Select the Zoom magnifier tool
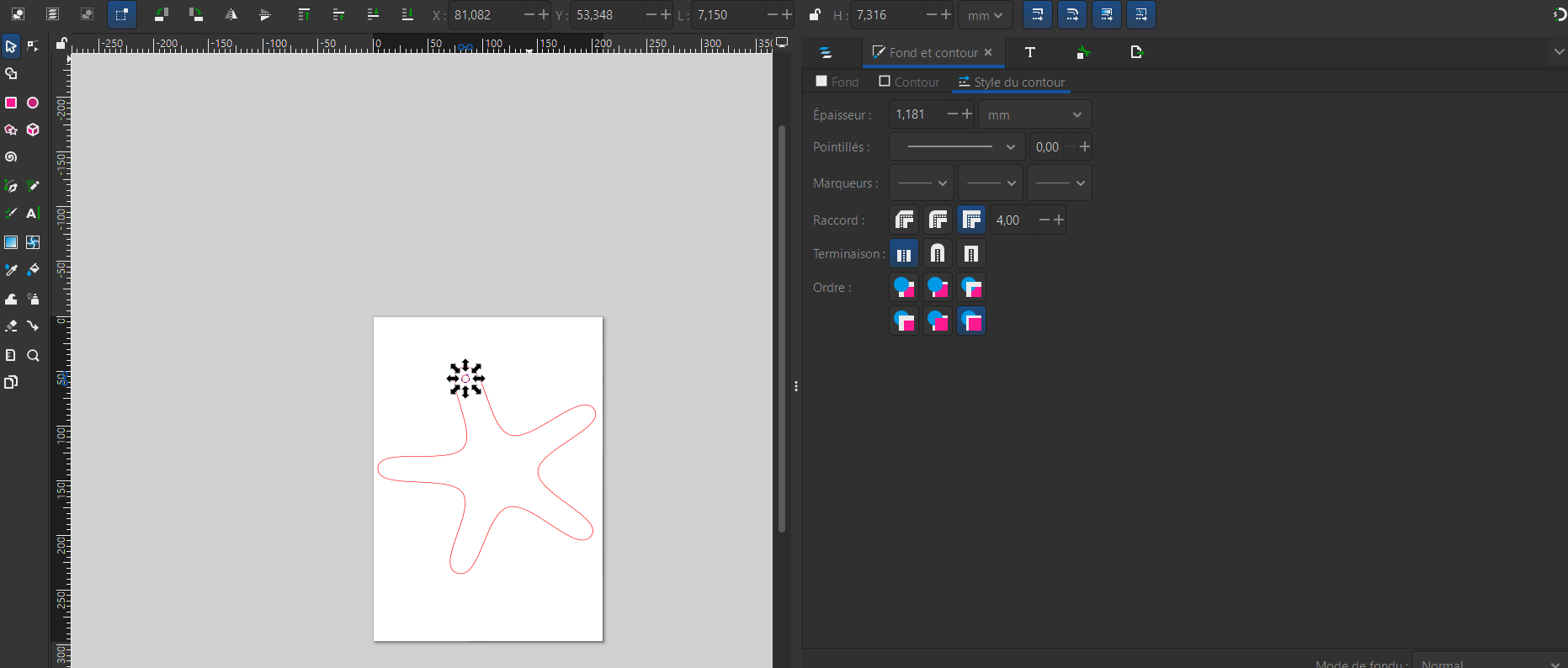 [33, 356]
